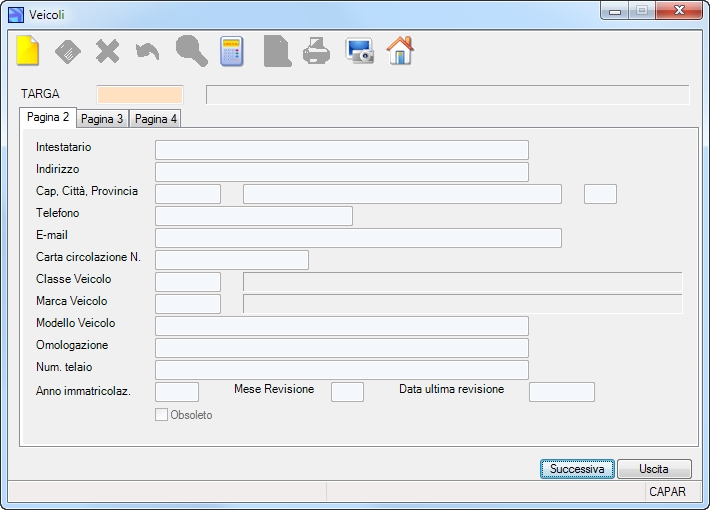Viewport: 710px width, 510px height.
Task: Open the calculator toolbar icon
Action: [232, 51]
